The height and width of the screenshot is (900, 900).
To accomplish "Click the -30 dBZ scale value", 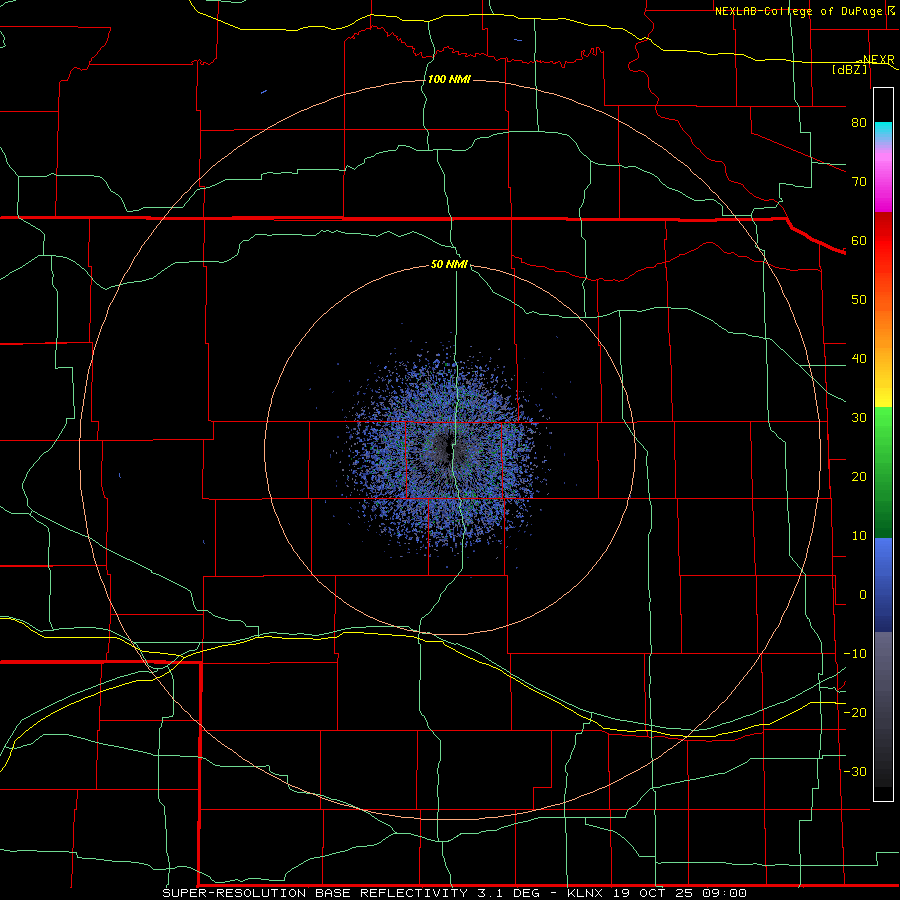I will pyautogui.click(x=855, y=771).
